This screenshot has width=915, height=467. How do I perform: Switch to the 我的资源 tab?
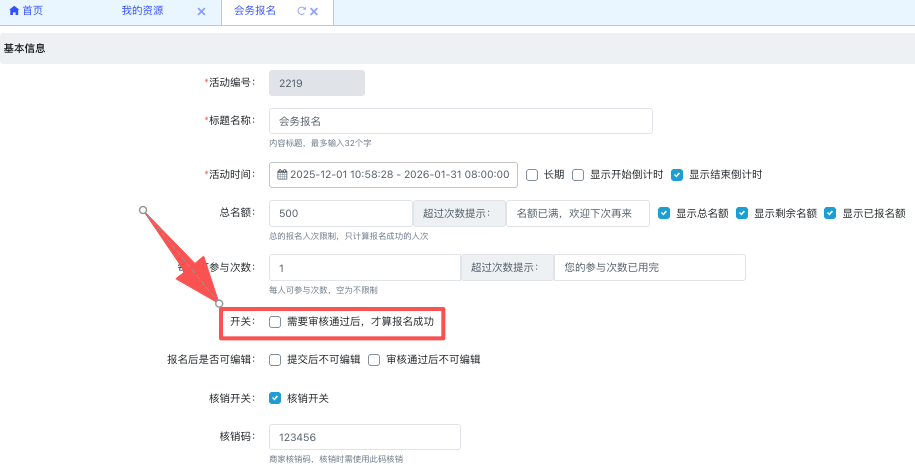[135, 11]
